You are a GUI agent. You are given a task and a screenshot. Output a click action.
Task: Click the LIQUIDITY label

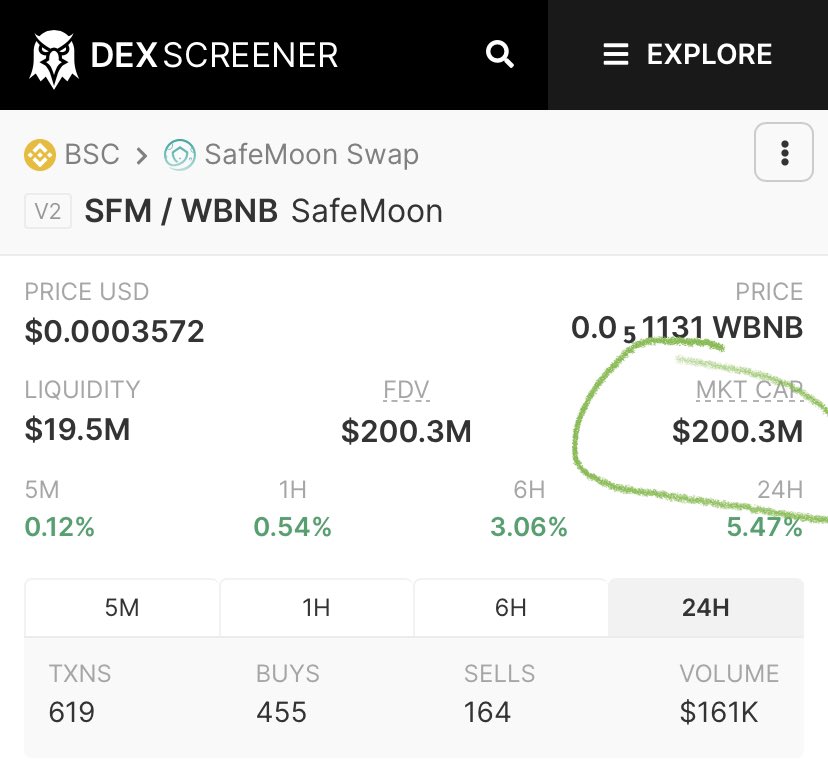pos(82,390)
